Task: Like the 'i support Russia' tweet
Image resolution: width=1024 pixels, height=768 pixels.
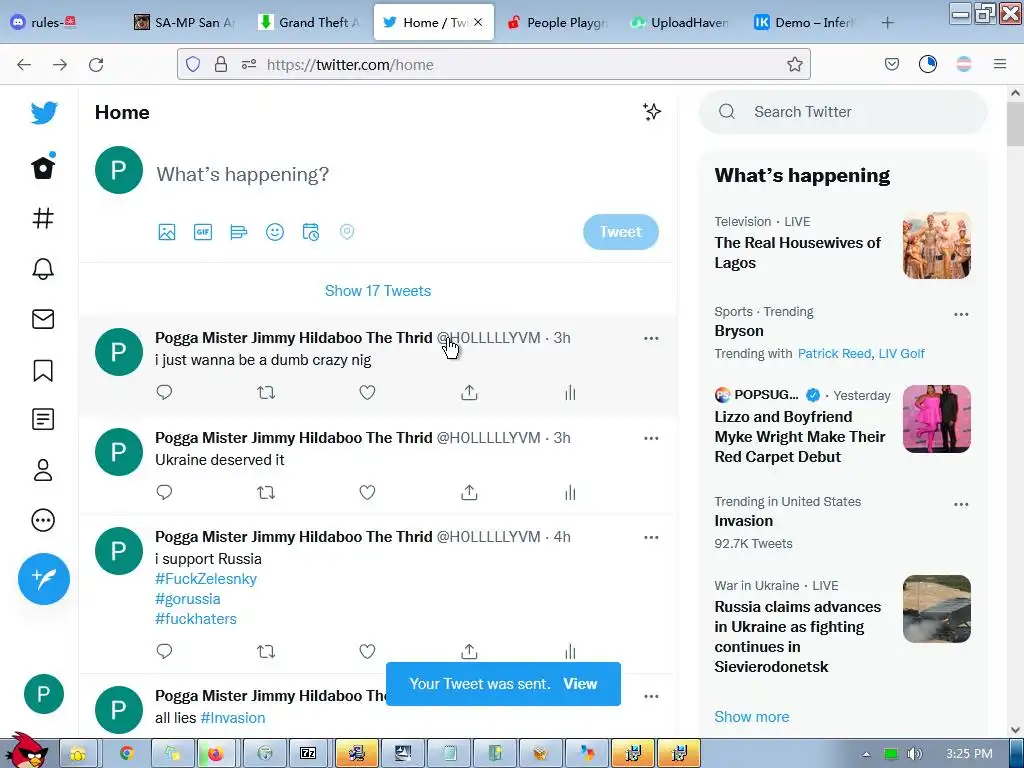Action: 368,651
